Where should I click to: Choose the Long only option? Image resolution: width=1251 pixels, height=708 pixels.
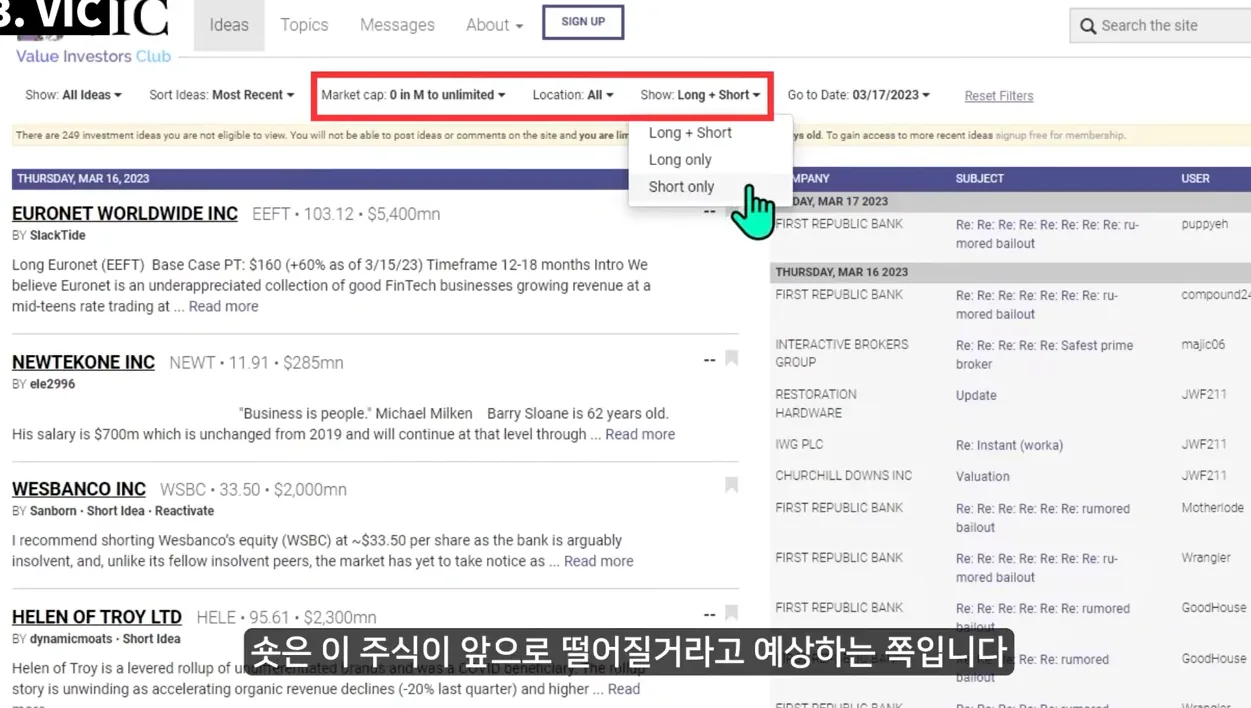click(680, 159)
